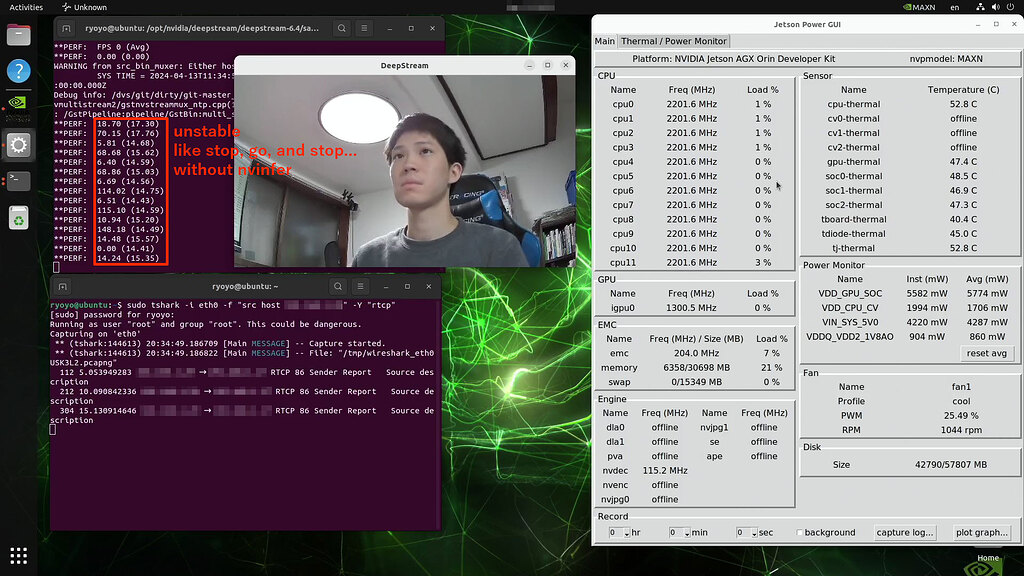Open the sec value spinner dropdown
1024x576 pixels.
point(754,532)
